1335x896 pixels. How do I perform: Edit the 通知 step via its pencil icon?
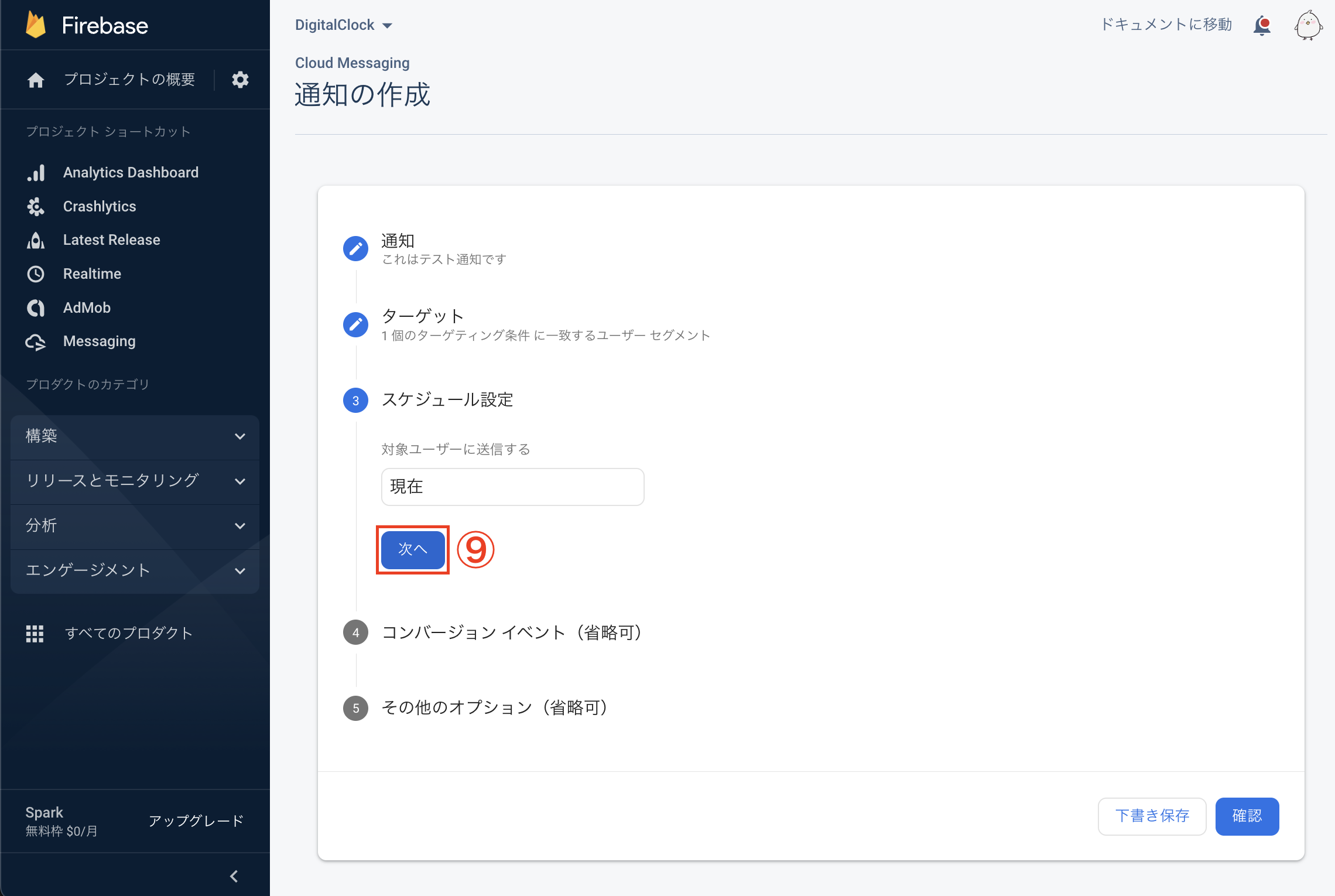(355, 248)
